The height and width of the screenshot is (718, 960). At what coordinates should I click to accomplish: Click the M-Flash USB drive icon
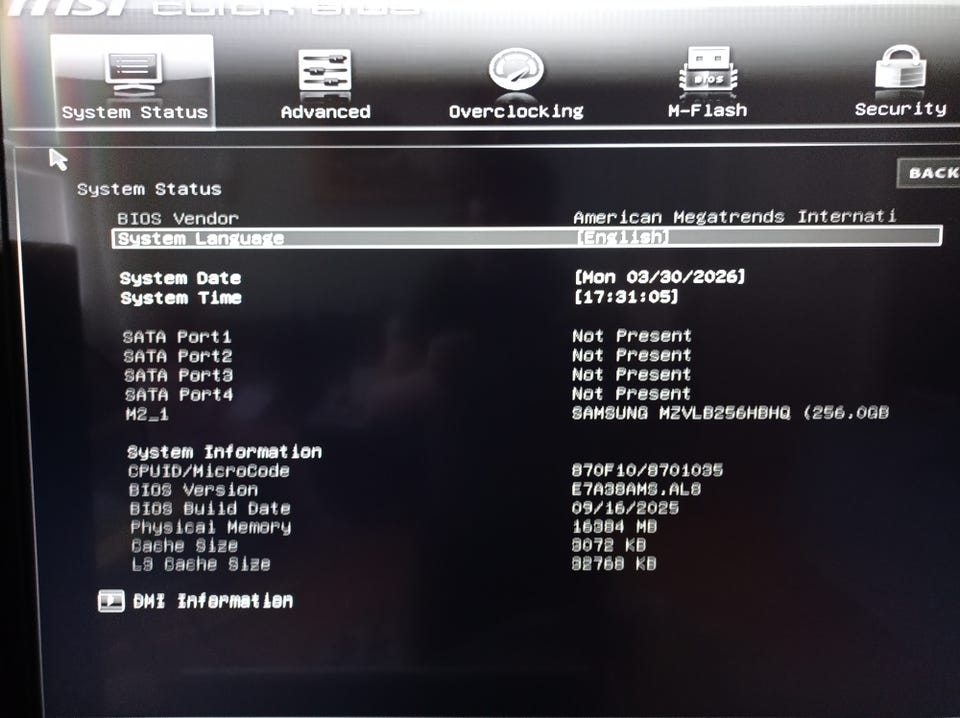(x=708, y=69)
